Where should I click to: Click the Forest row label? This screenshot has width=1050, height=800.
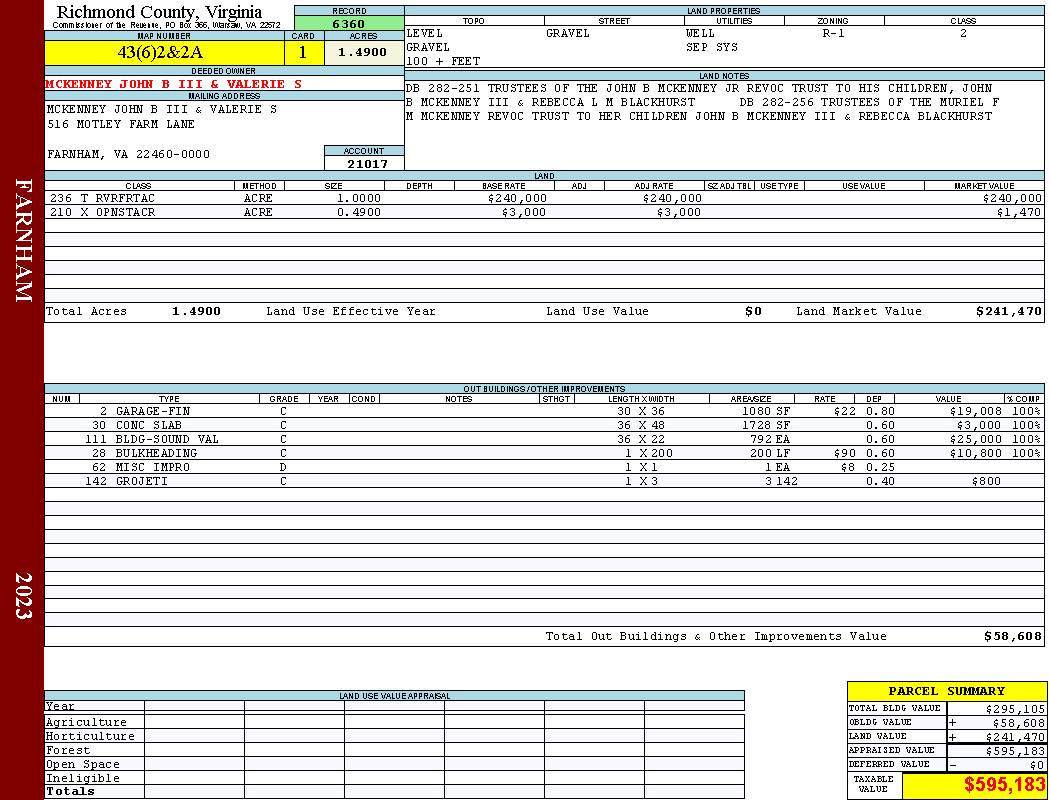[67, 750]
